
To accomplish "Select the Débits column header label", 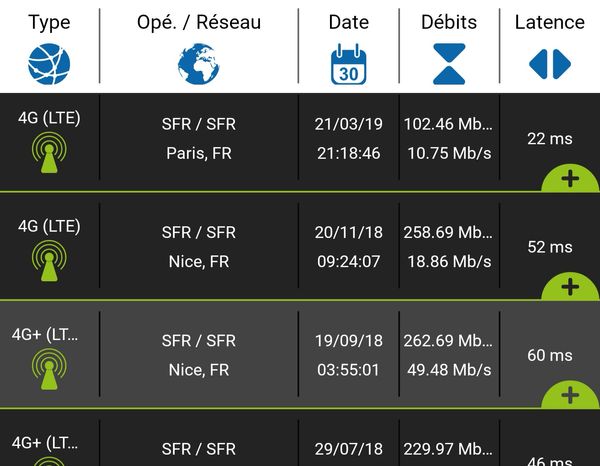I will 449,22.
